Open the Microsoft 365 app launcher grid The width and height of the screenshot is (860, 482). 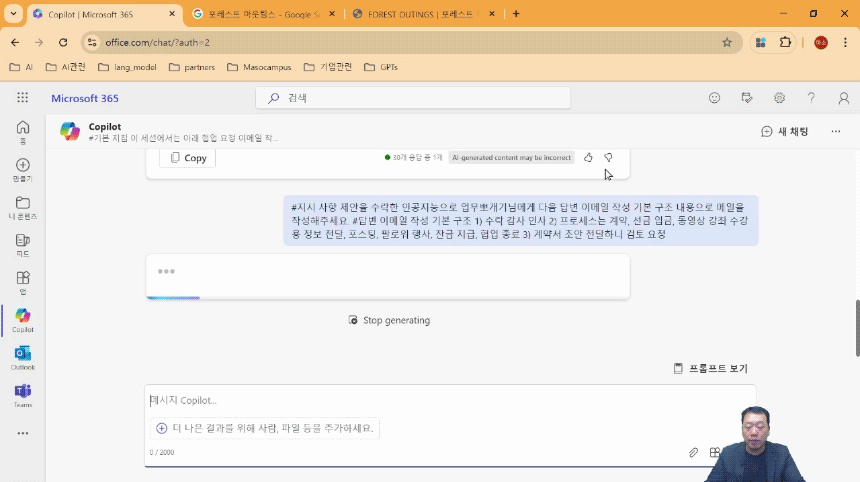22,98
